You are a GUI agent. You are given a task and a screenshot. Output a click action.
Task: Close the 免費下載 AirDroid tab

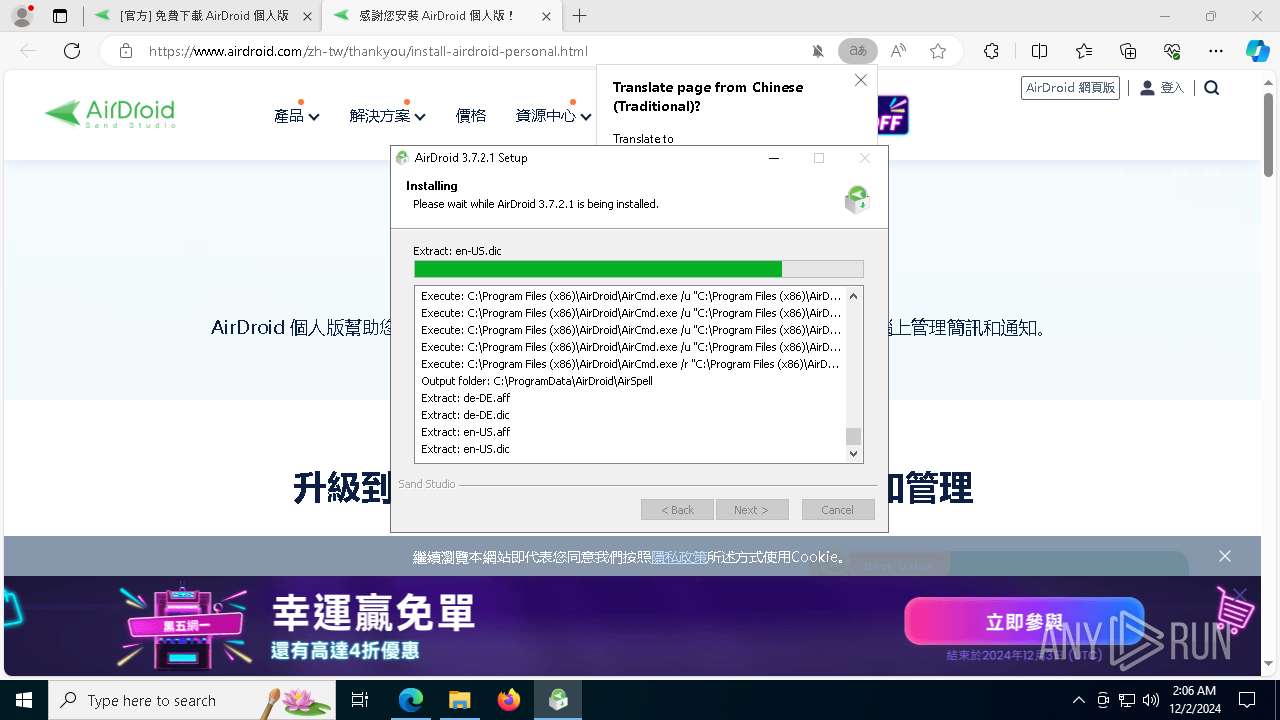[307, 16]
